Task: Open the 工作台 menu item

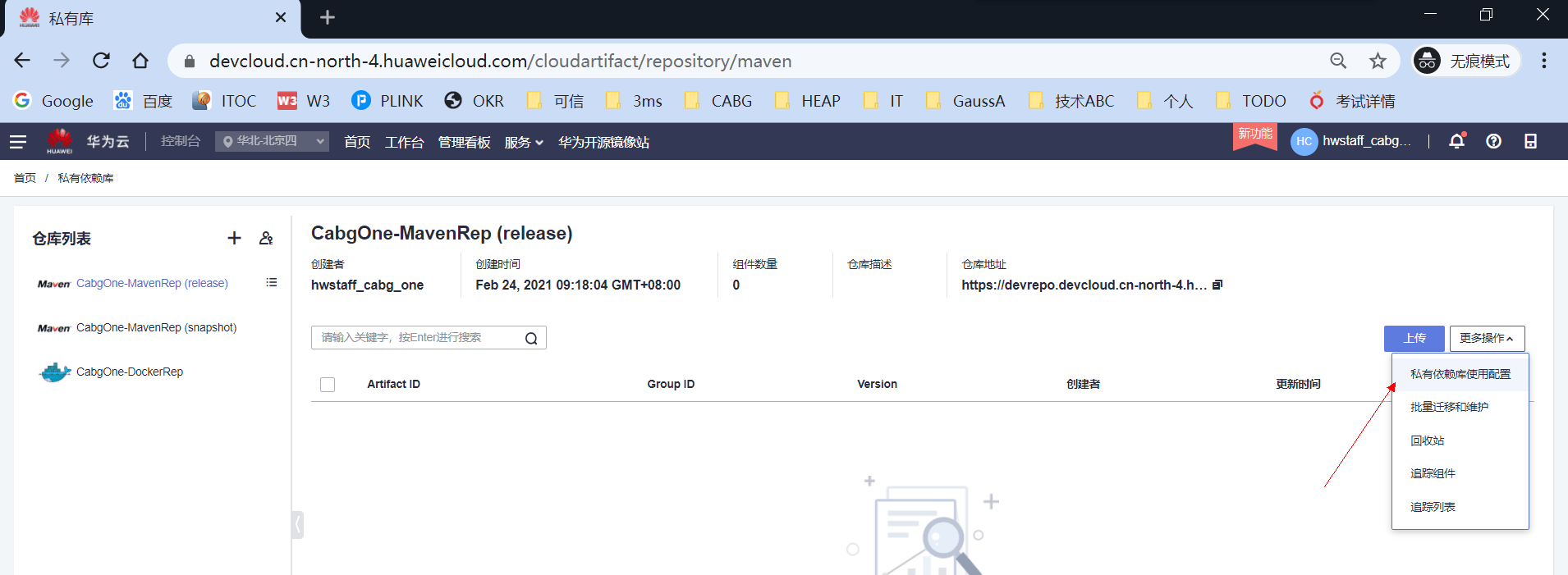Action: pos(405,142)
